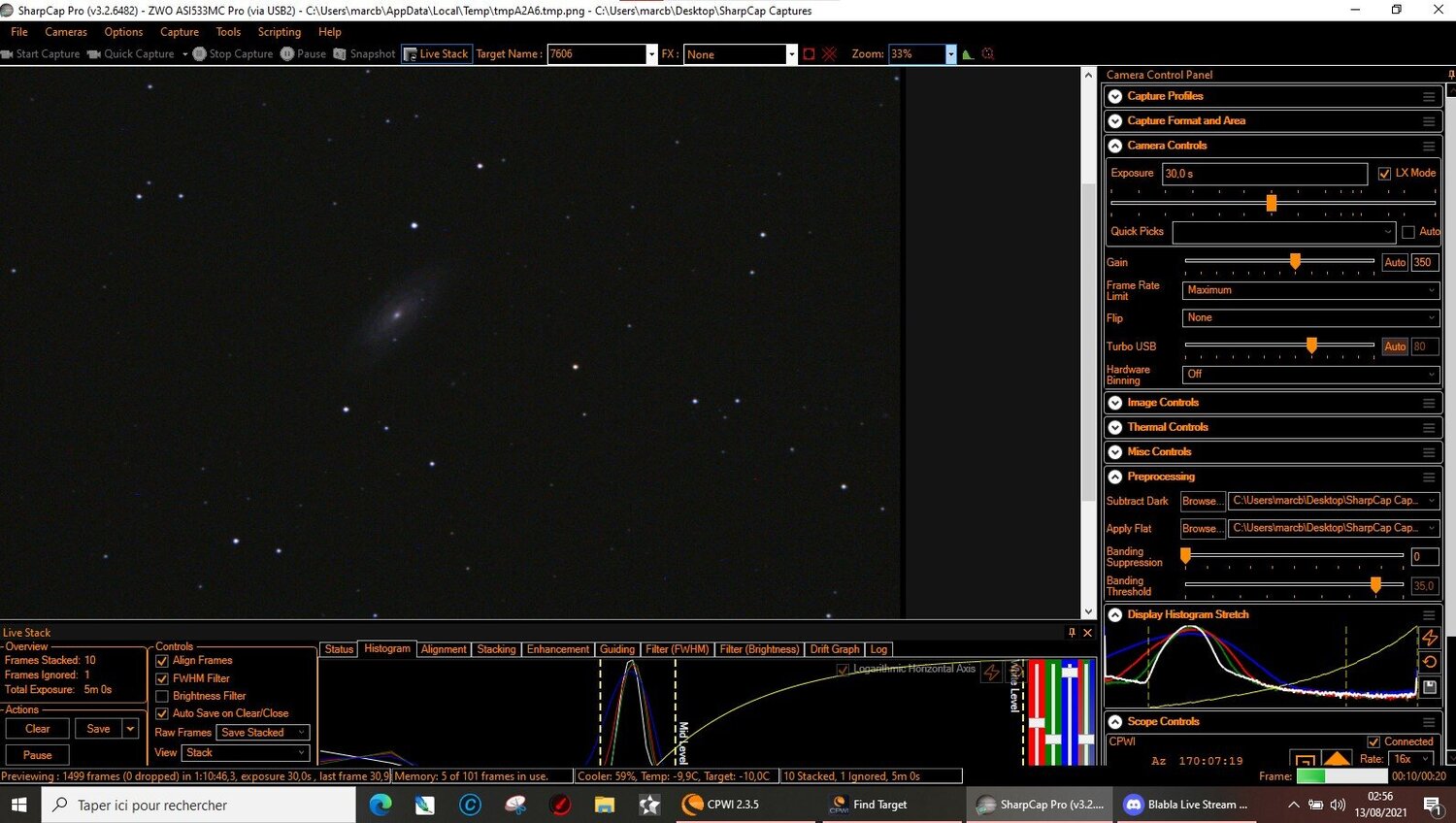
Task: Click the red selection area rectangle icon
Action: 809,54
